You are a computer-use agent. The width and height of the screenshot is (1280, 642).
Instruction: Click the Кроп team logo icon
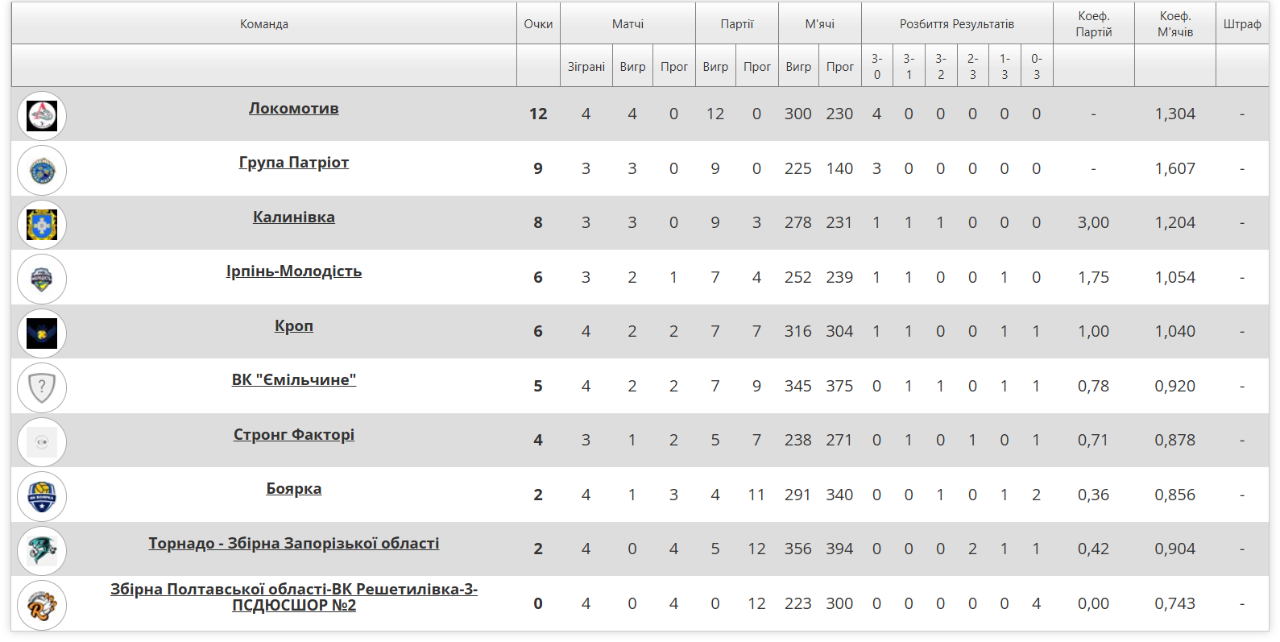pos(42,333)
